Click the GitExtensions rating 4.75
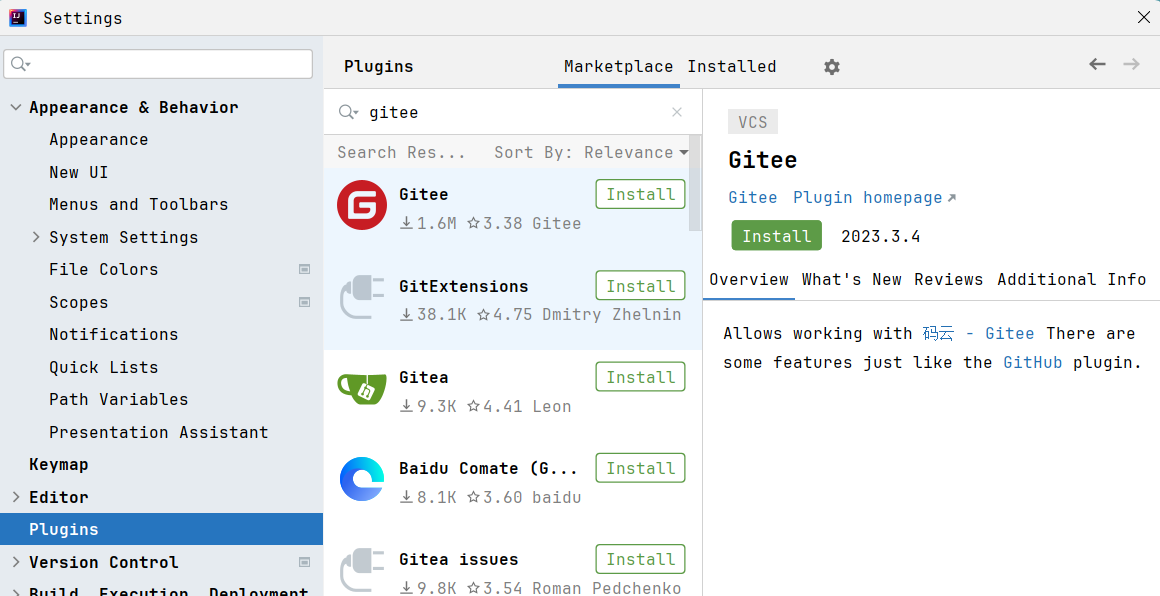 pos(505,314)
